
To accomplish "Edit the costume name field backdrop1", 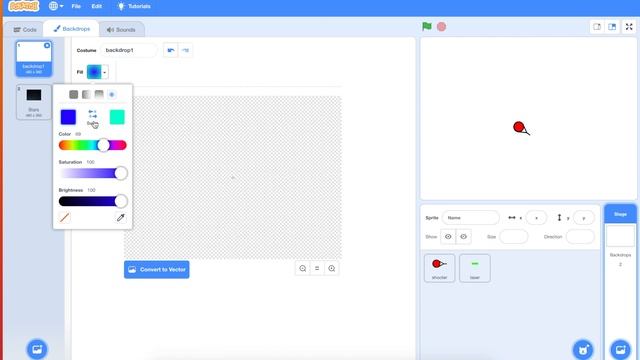I will [129, 50].
